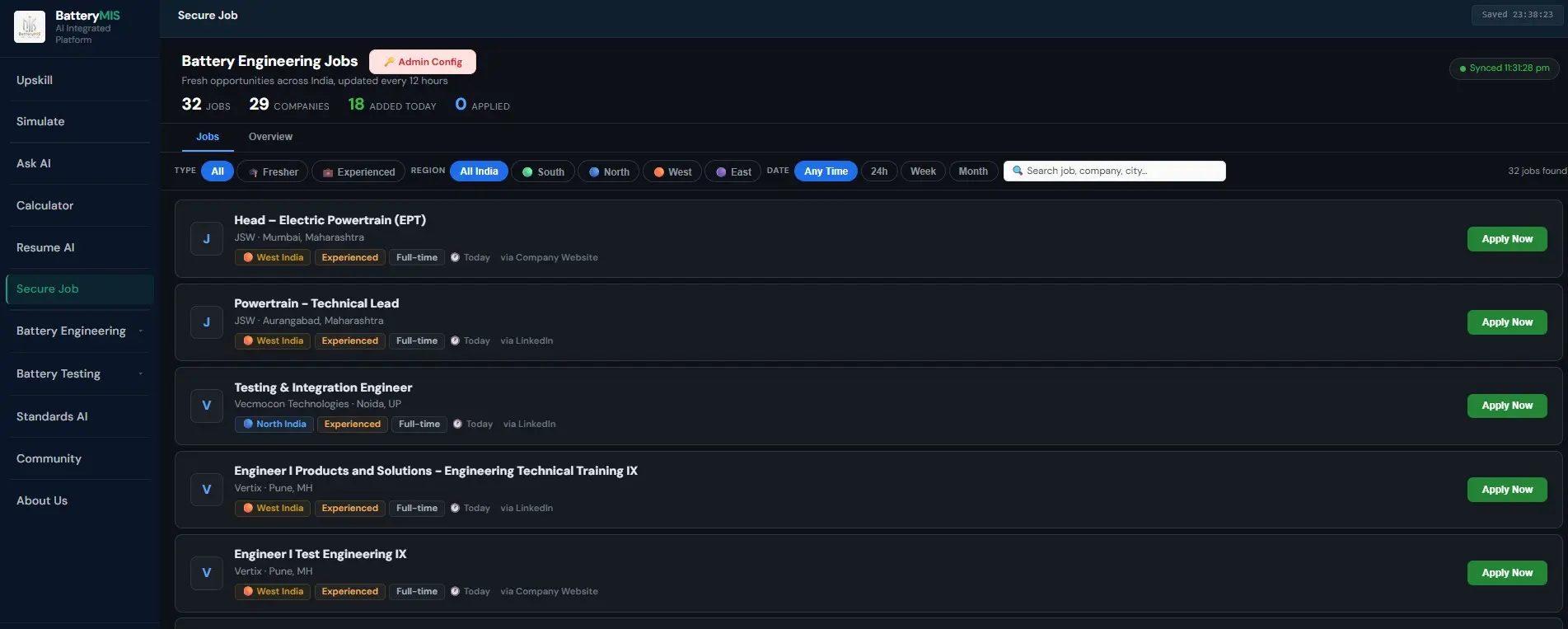1568x629 pixels.
Task: Switch to the Jobs tab
Action: (208, 137)
